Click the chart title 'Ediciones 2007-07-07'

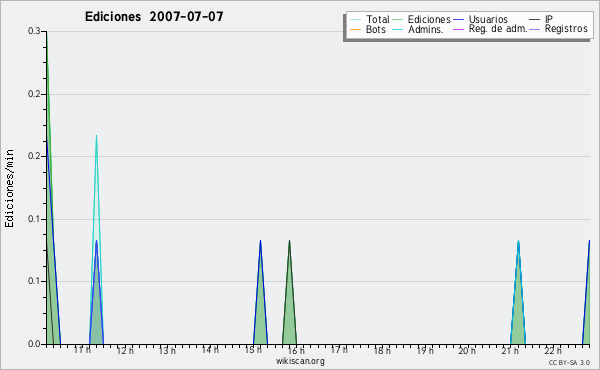coord(154,17)
